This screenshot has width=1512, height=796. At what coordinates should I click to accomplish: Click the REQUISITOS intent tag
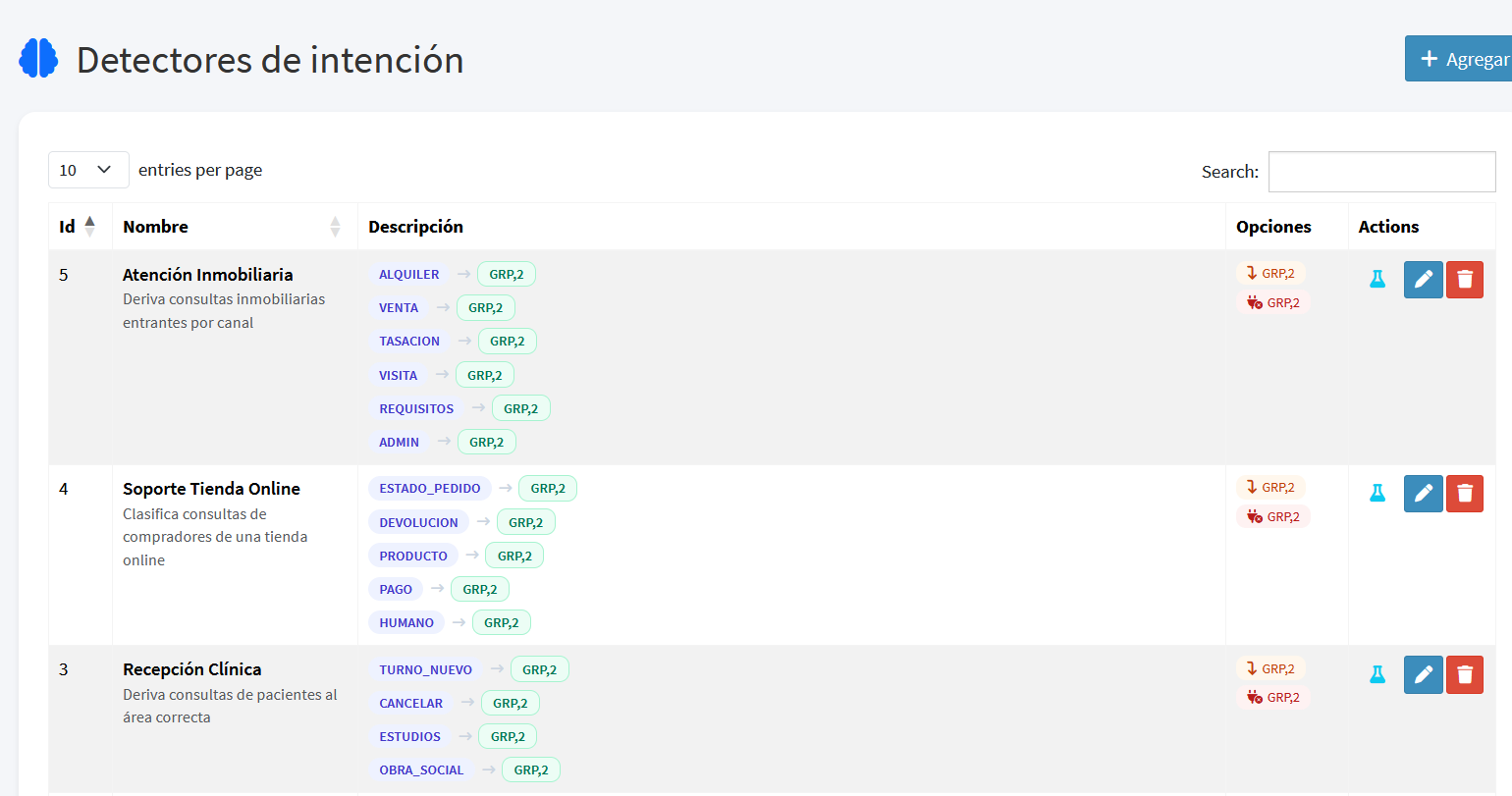pyautogui.click(x=416, y=409)
